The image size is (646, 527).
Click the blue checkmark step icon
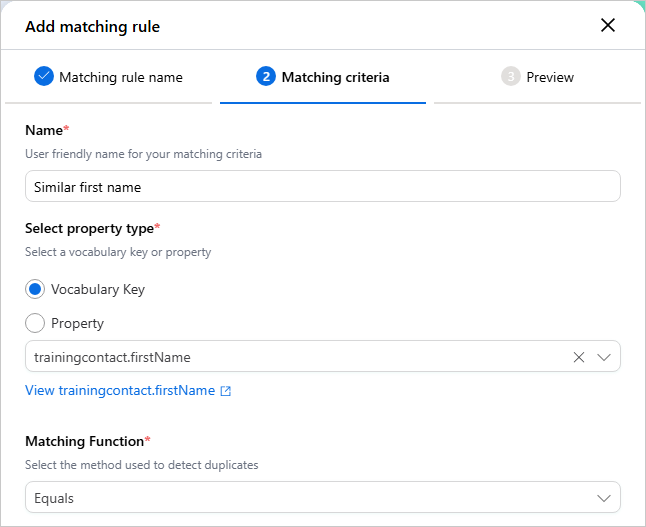tap(44, 76)
